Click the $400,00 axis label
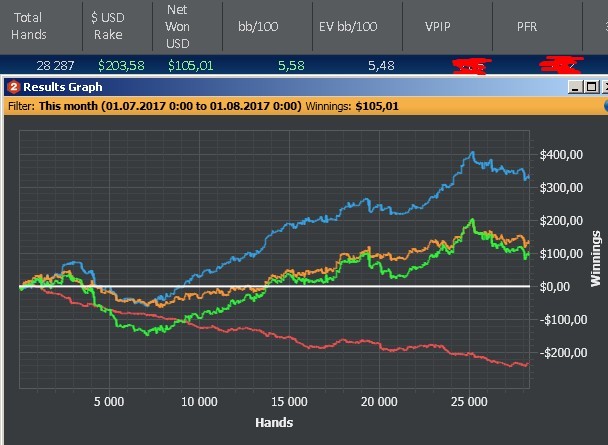 [x=561, y=155]
